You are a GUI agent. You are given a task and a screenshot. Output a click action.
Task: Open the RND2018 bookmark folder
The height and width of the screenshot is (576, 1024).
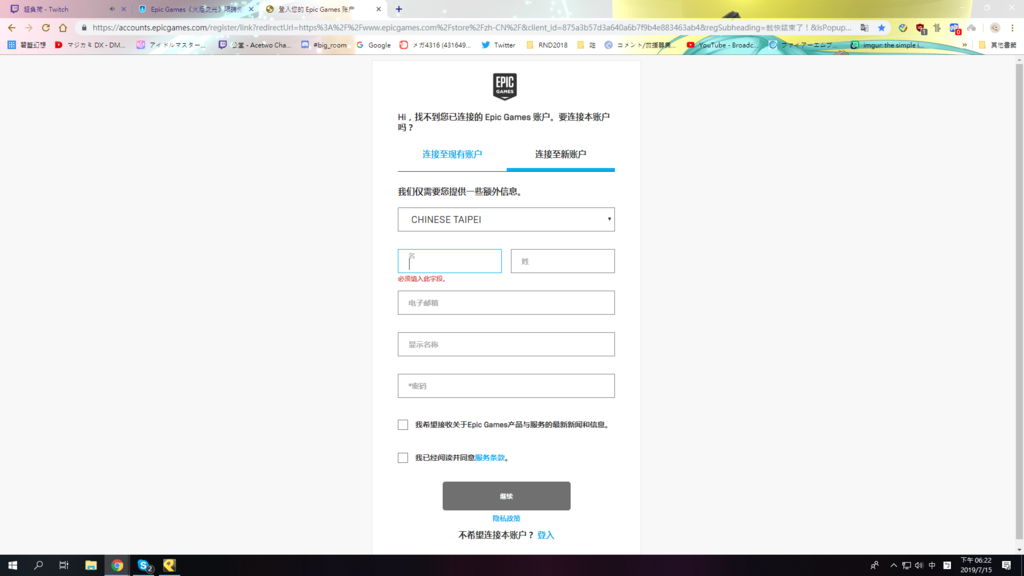(547, 45)
